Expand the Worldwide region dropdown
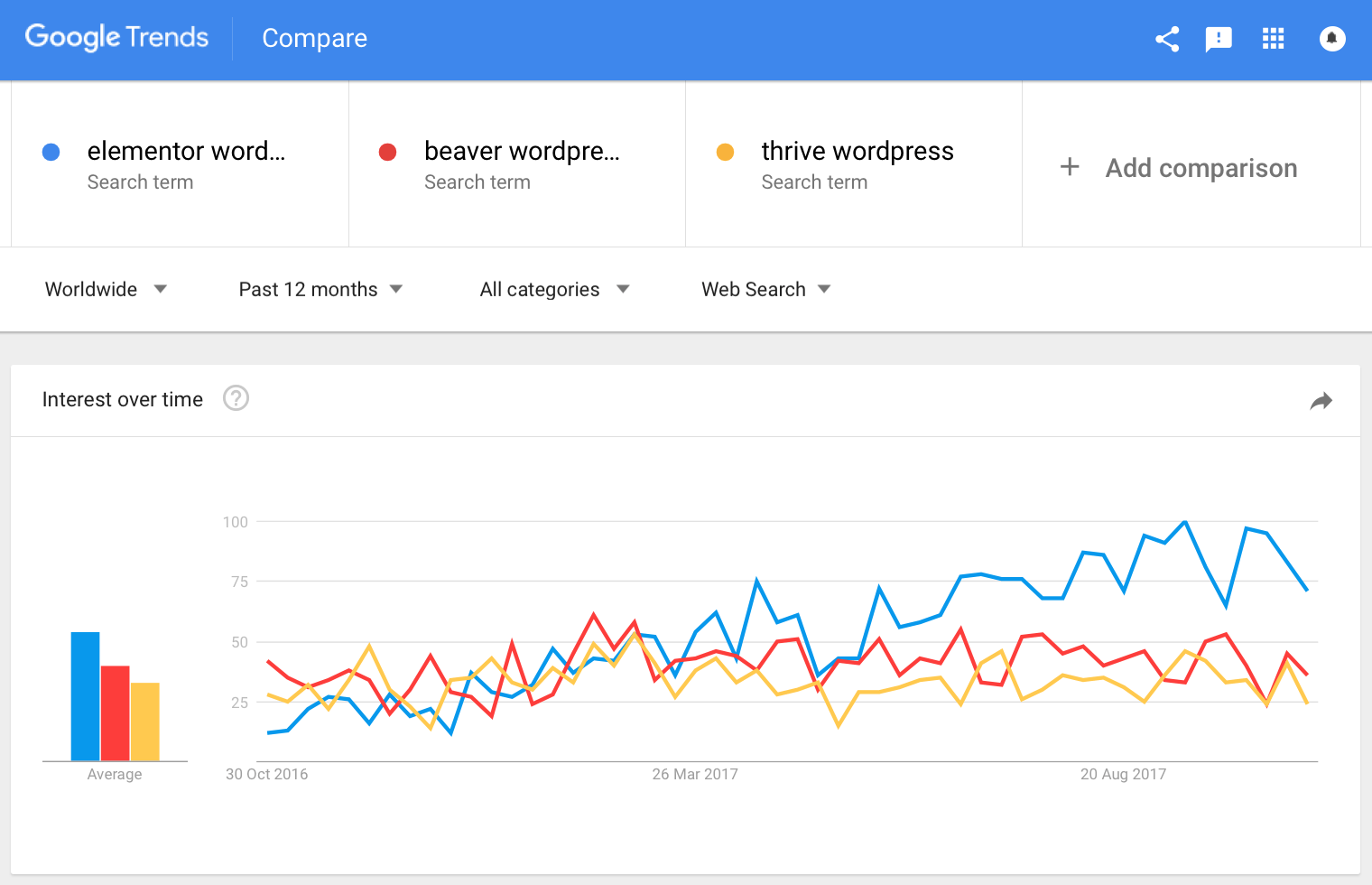This screenshot has width=1372, height=885. click(x=106, y=289)
